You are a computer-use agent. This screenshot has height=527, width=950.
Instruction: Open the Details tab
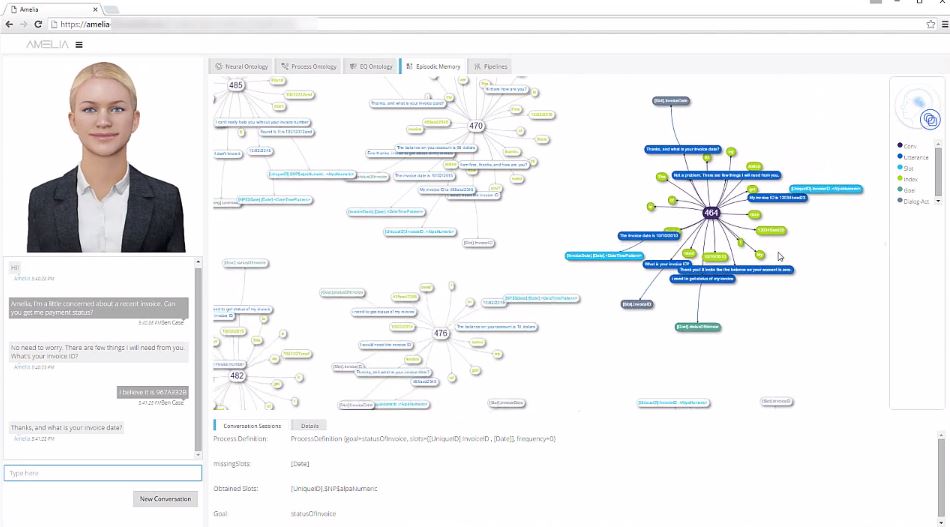310,426
